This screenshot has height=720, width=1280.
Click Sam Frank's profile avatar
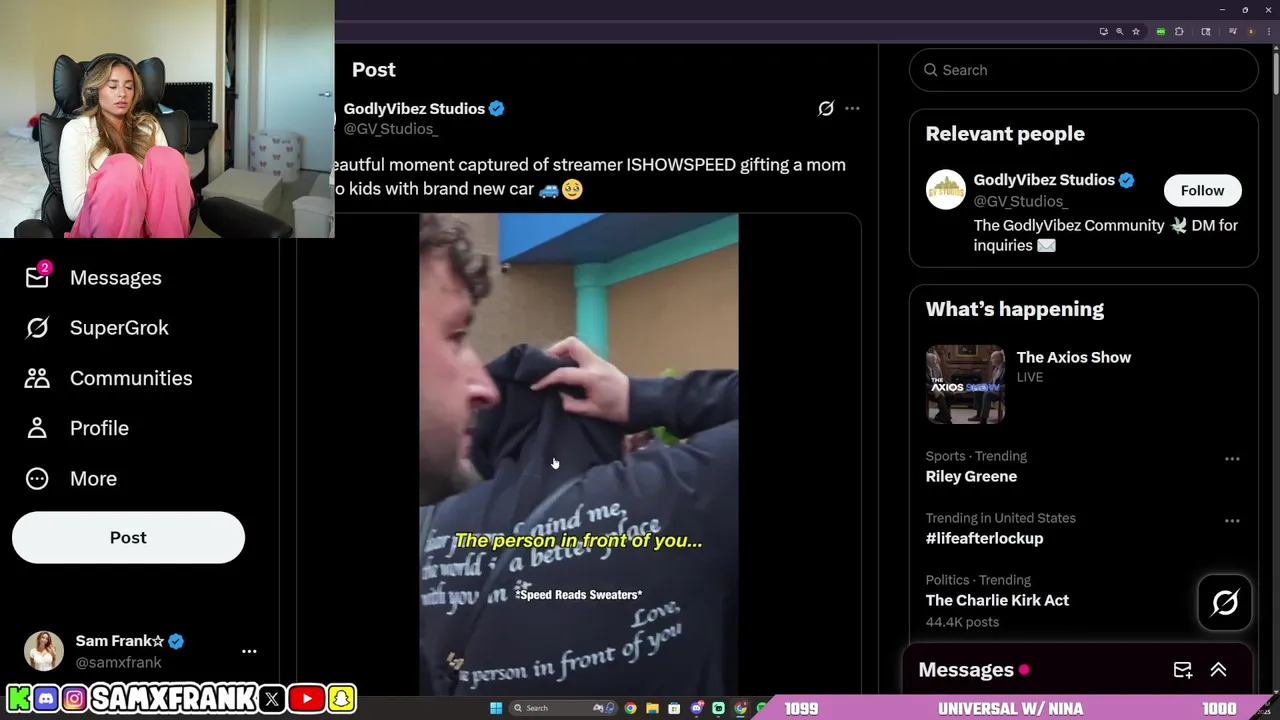click(44, 651)
